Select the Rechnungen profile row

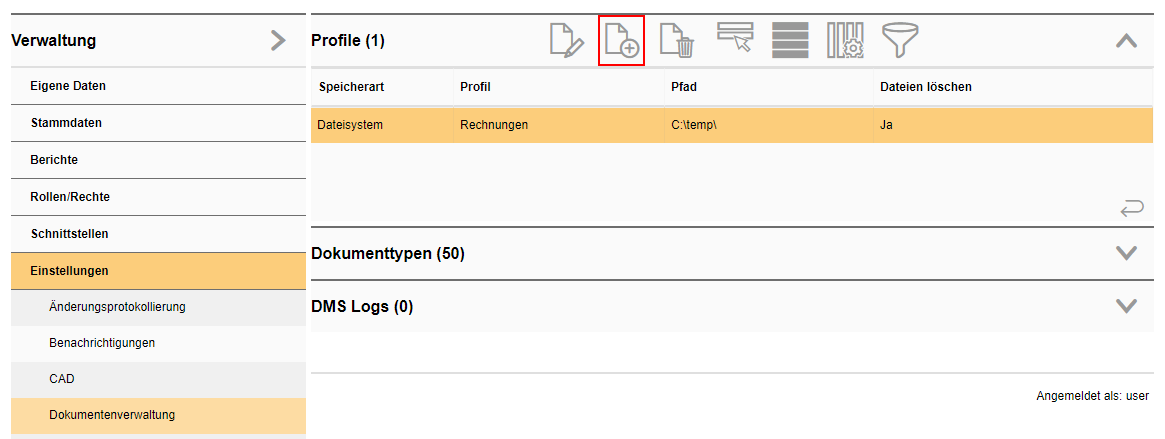[494, 125]
